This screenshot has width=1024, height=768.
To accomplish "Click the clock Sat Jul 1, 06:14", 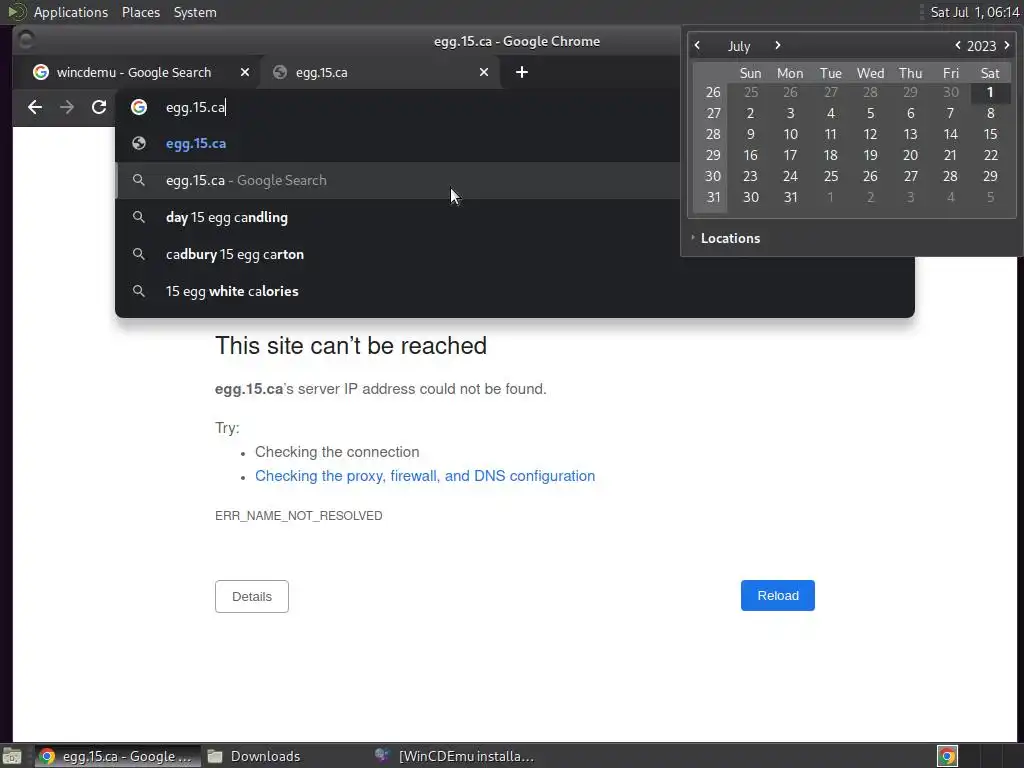I will point(974,12).
